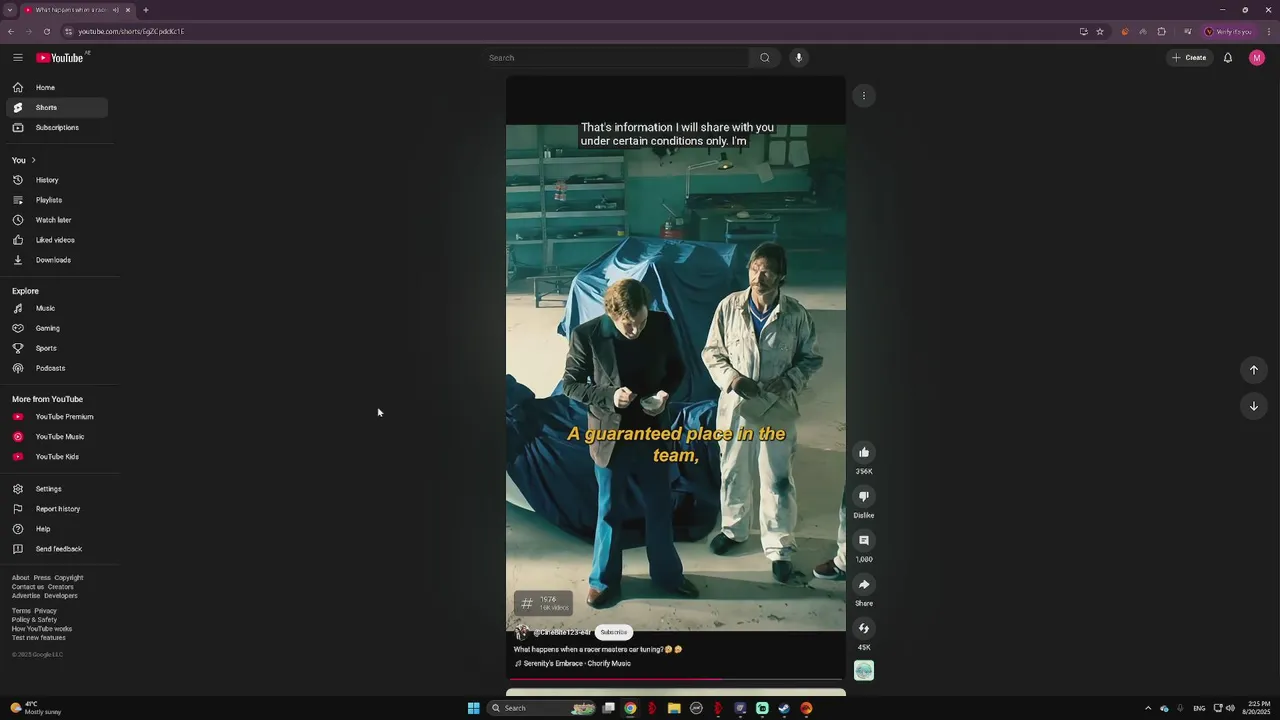Open the 1976 hashtag chip
This screenshot has height=720, width=1280.
(x=543, y=603)
